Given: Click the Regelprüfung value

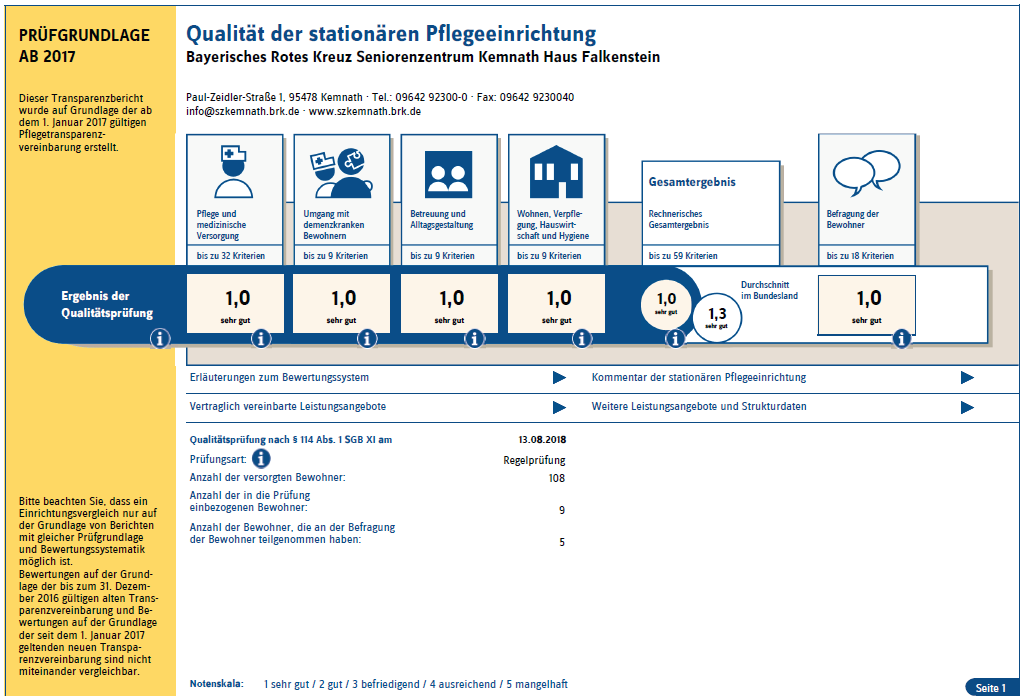Looking at the screenshot, I should (x=534, y=460).
